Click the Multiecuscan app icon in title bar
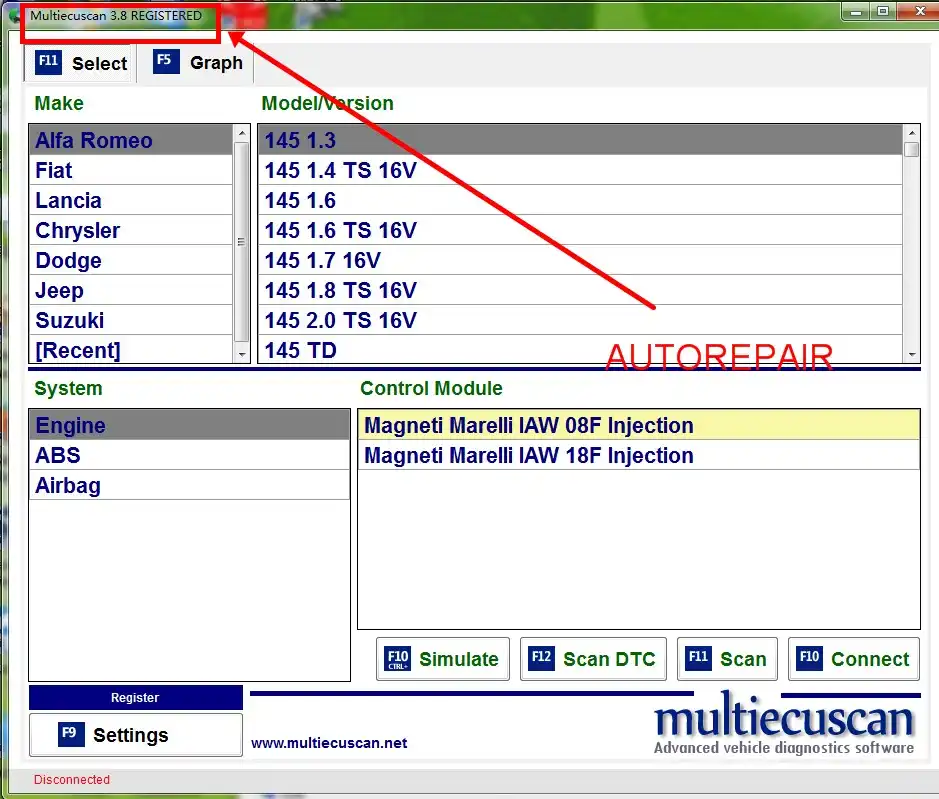The height and width of the screenshot is (799, 939). pos(16,15)
